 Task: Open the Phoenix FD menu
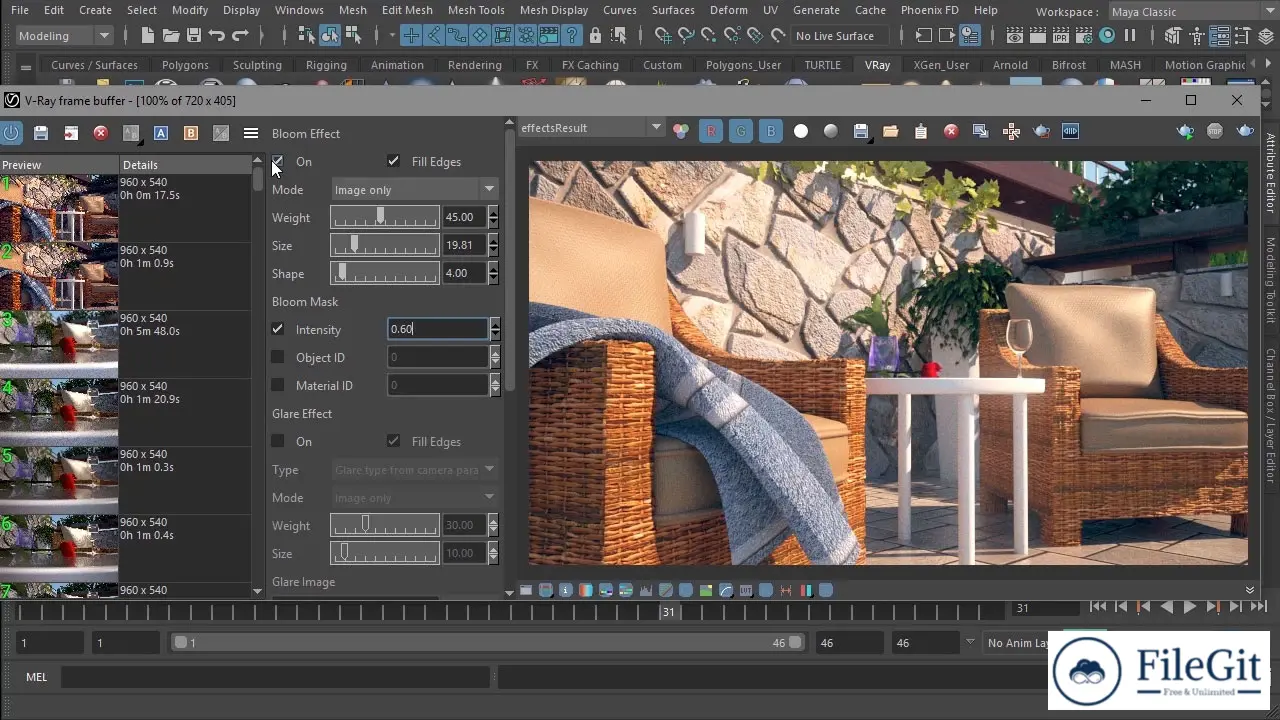(929, 10)
